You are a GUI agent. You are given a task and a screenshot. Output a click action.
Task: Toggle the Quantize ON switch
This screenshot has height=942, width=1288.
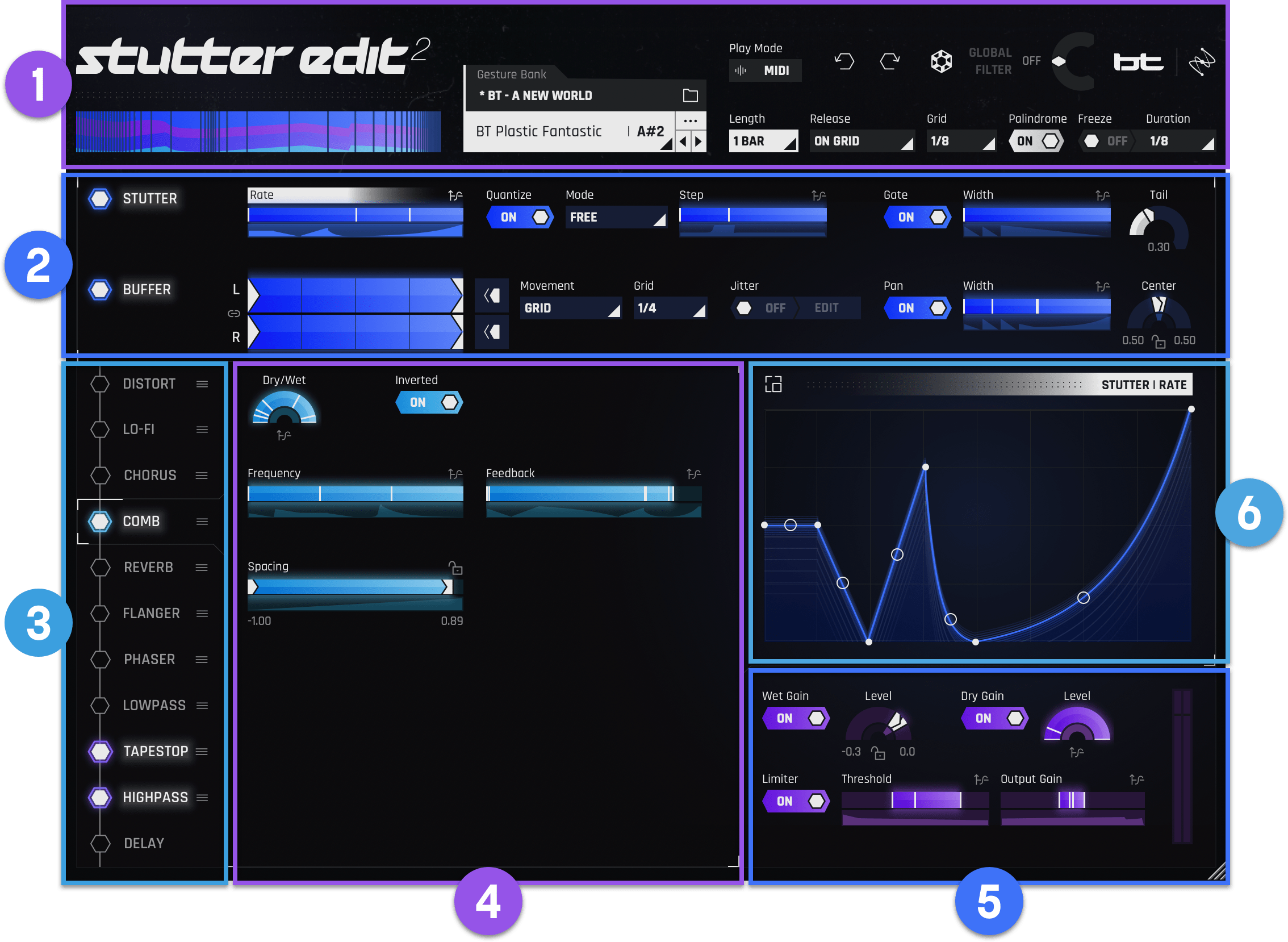coord(520,217)
